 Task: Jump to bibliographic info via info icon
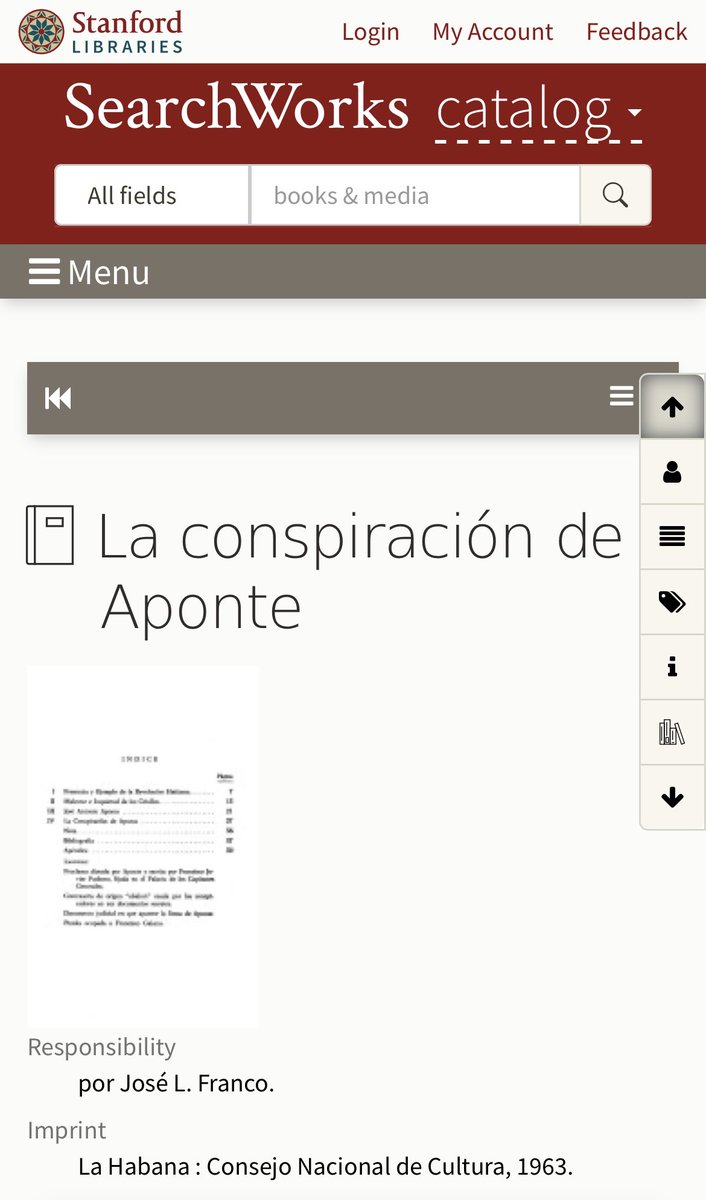point(672,667)
